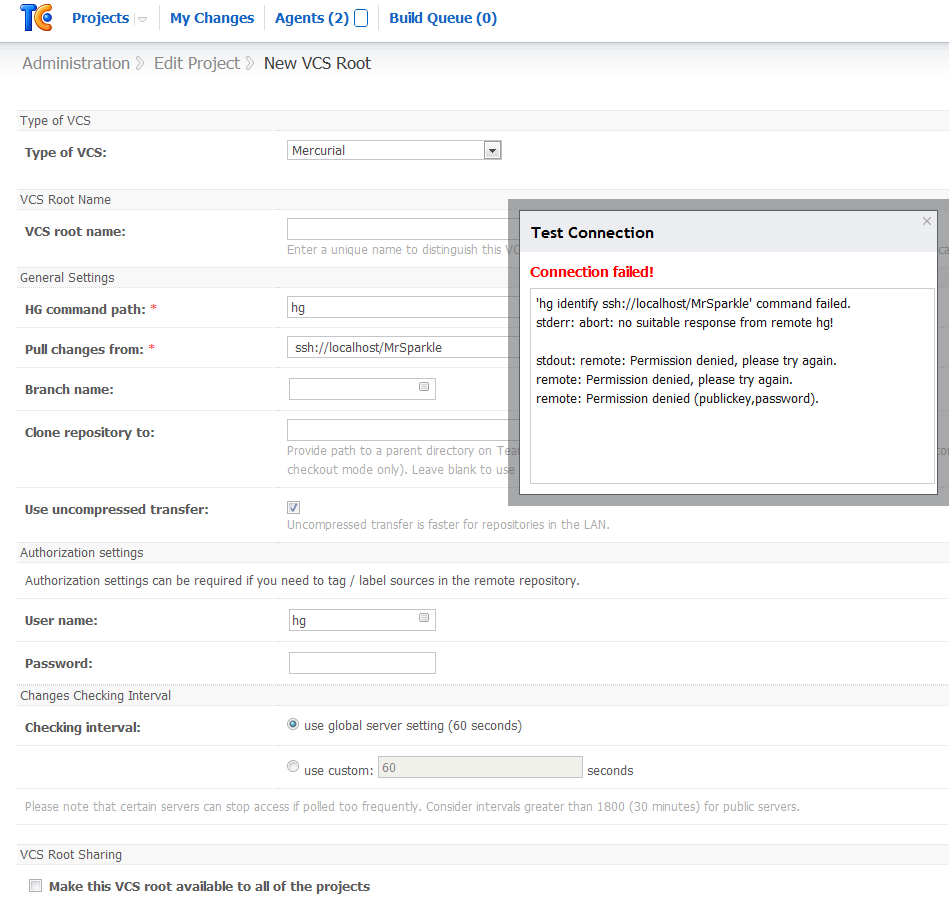
Task: Close the Test Connection dialog
Action: click(927, 221)
